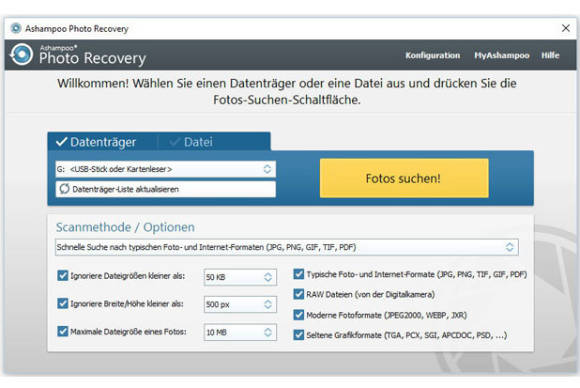Open the 10 MB maximum size dropdown
Image resolution: width=580 pixels, height=388 pixels.
coord(240,332)
